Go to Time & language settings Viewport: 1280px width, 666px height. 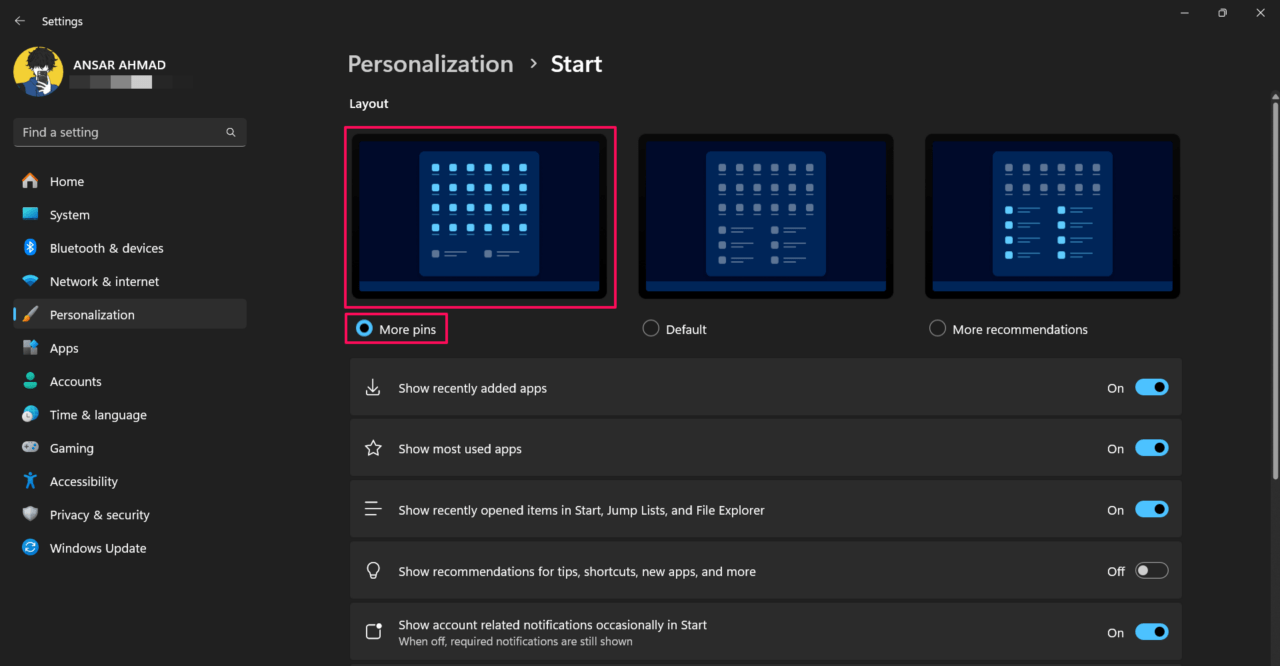[98, 415]
